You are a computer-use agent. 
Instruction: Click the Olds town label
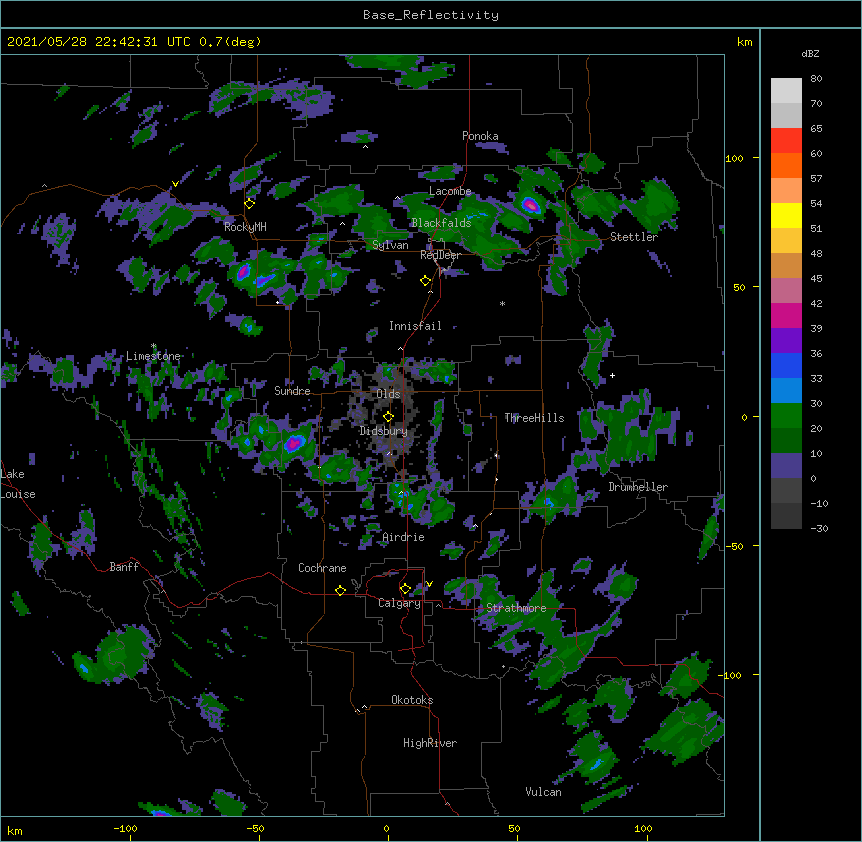click(388, 394)
